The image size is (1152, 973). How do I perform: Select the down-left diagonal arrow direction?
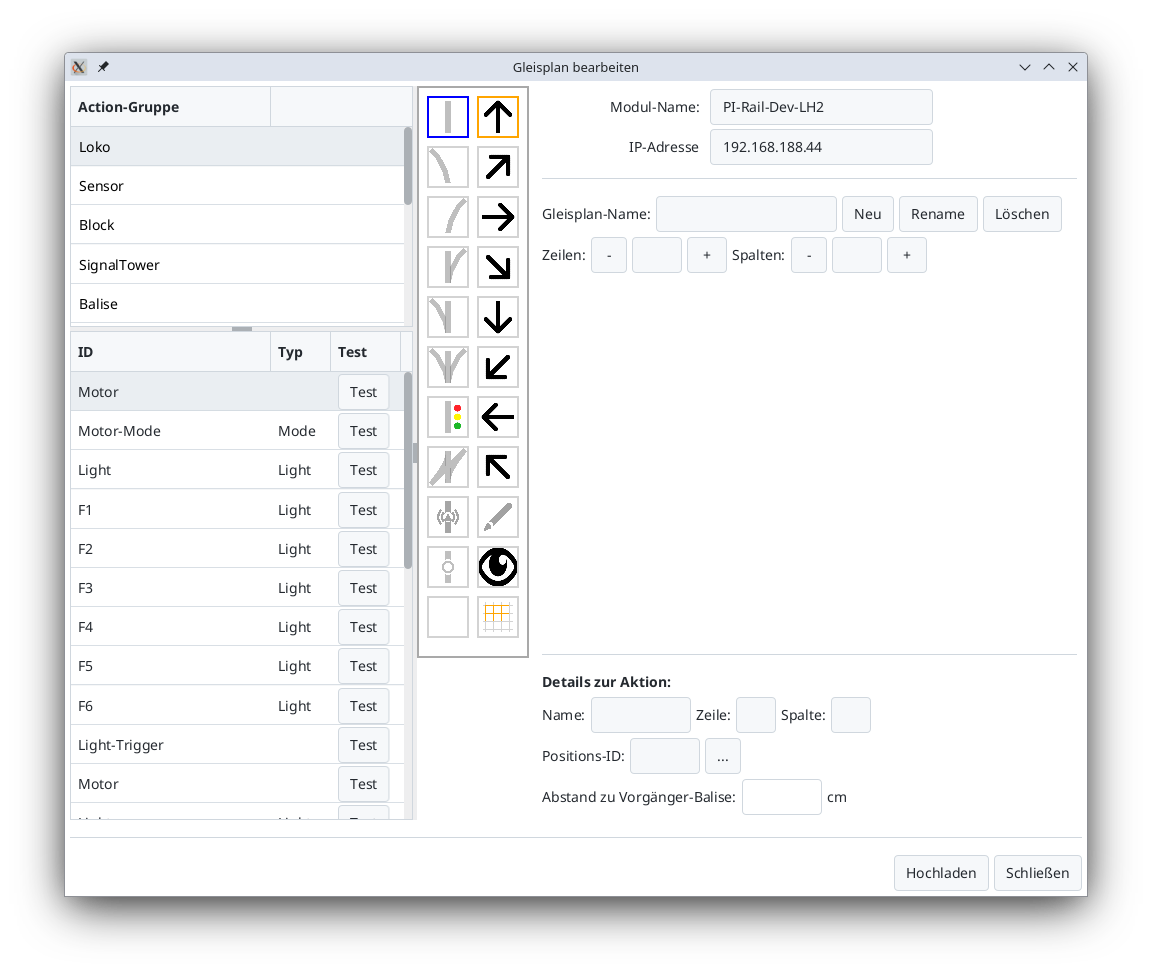[498, 367]
